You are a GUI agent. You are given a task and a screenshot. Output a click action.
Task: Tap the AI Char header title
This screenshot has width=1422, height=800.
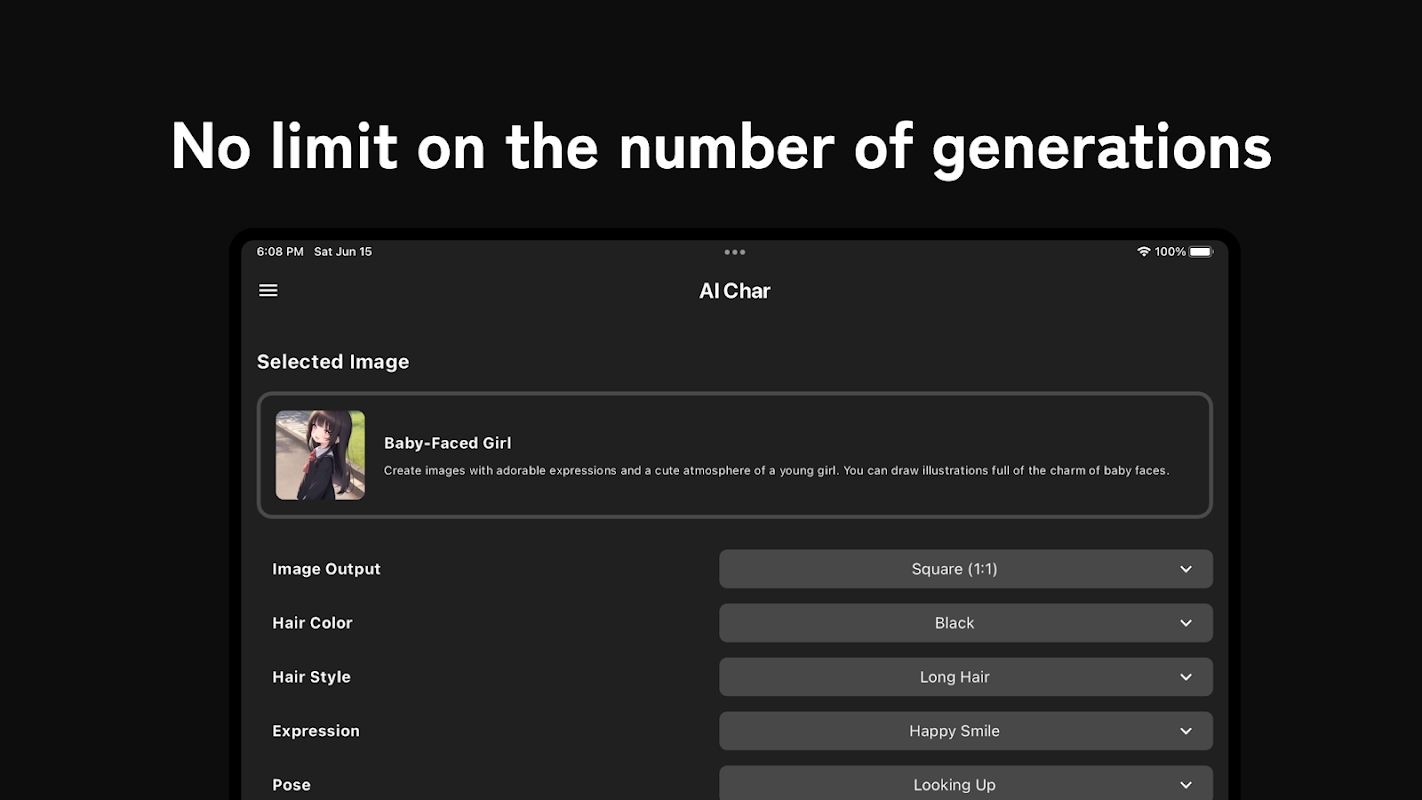[734, 291]
